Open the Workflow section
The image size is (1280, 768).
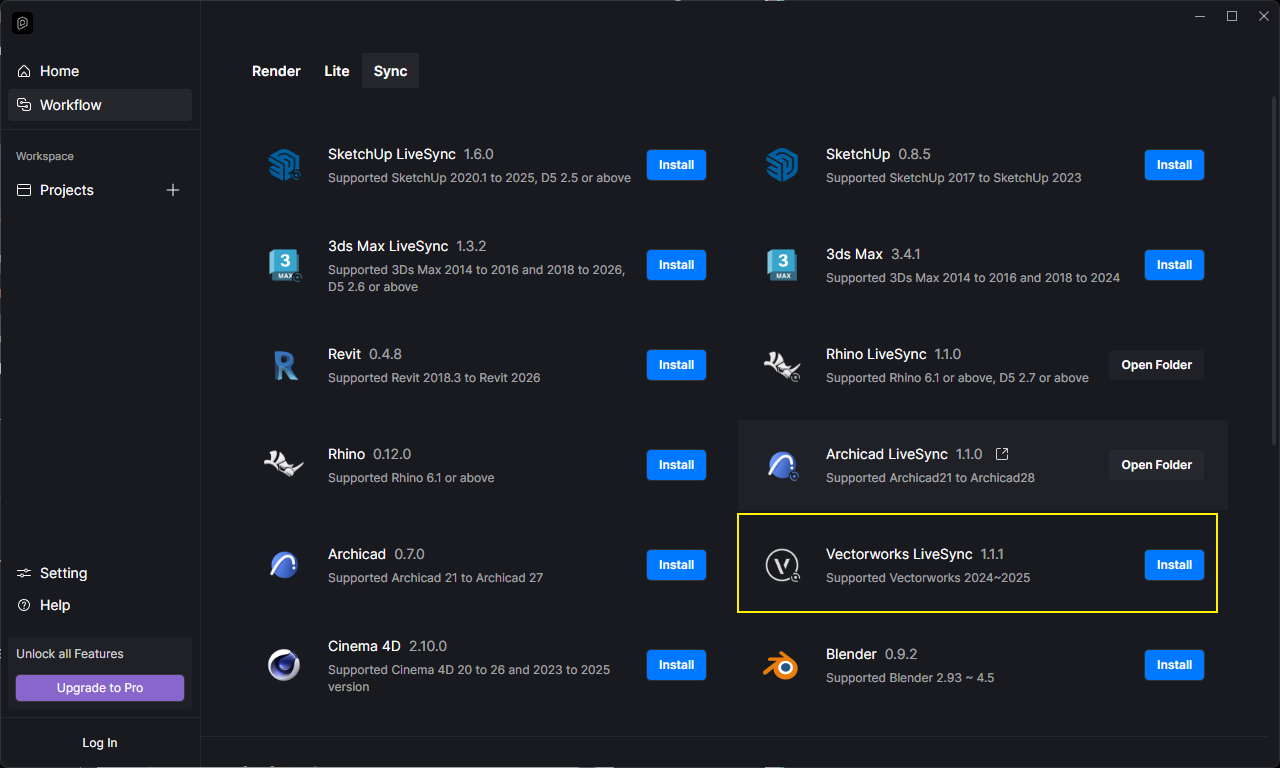click(100, 105)
